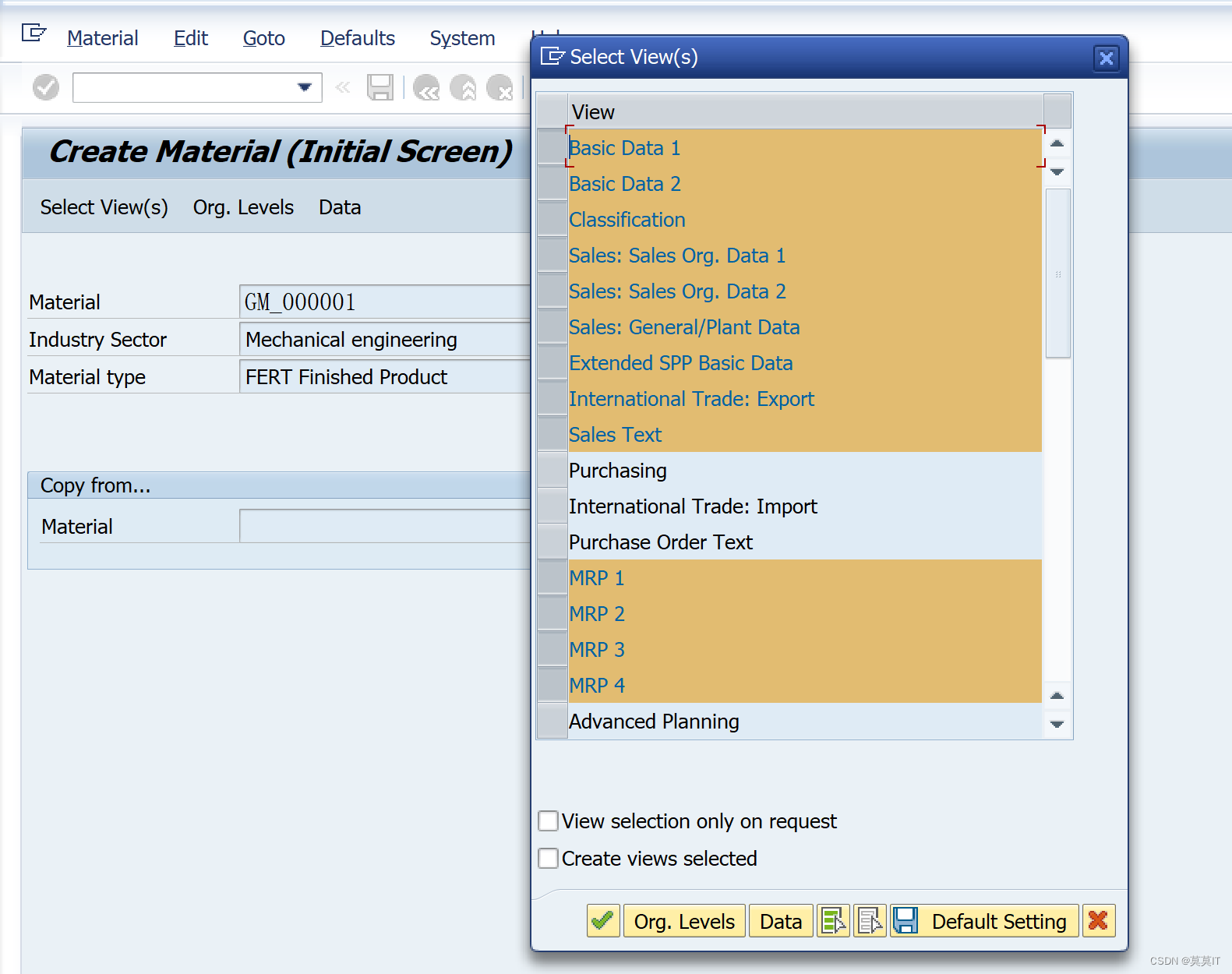Toggle row selector for Sales Text
This screenshot has width=1232, height=974.
pos(552,435)
